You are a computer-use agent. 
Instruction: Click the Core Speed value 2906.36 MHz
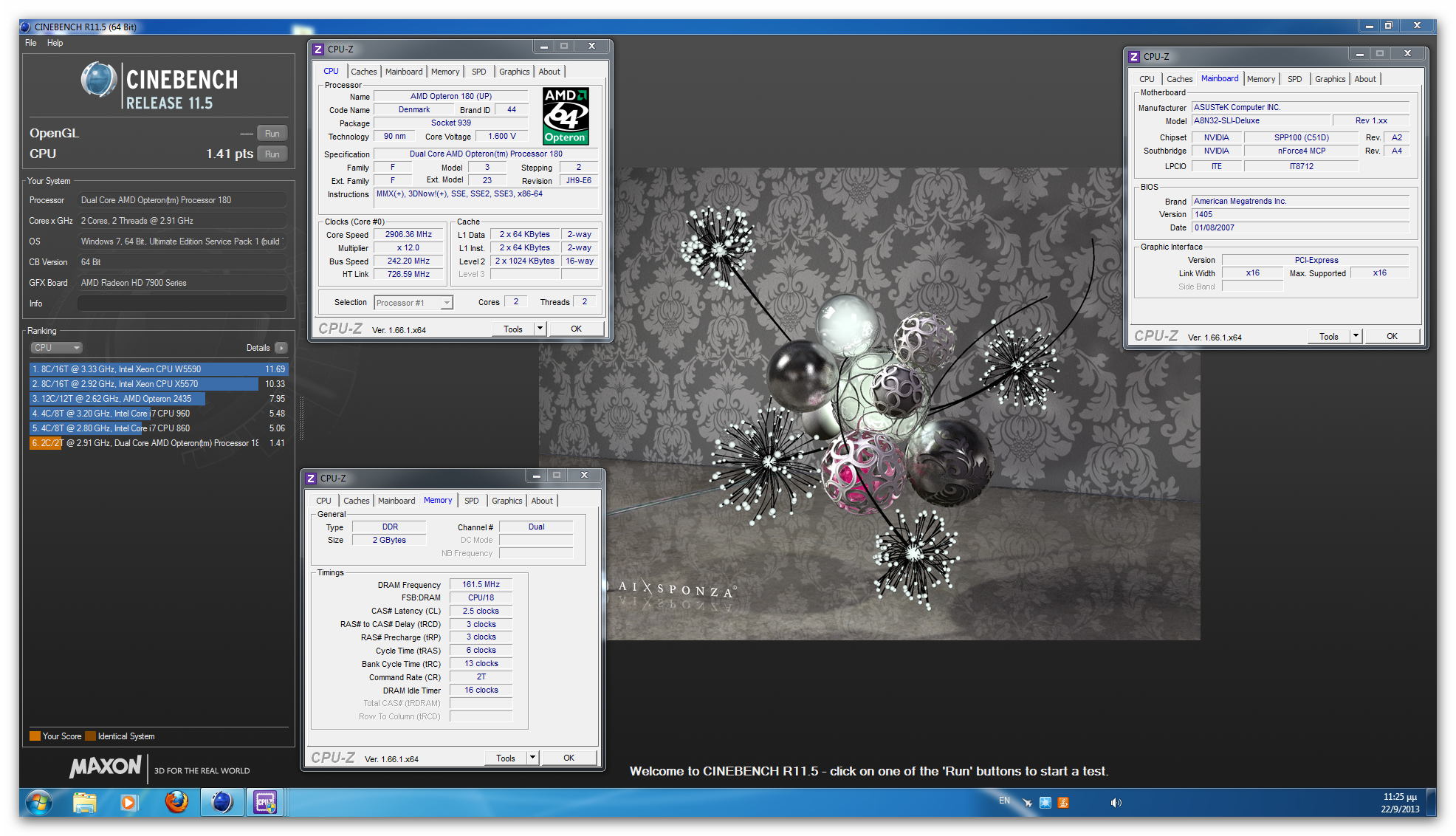(408, 235)
